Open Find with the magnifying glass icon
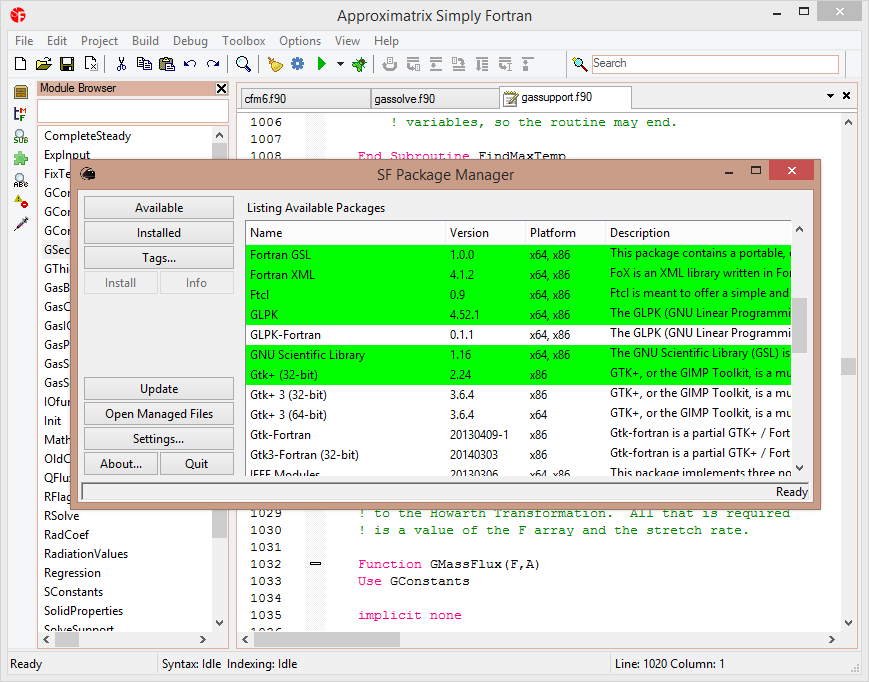This screenshot has width=869, height=682. [x=243, y=64]
